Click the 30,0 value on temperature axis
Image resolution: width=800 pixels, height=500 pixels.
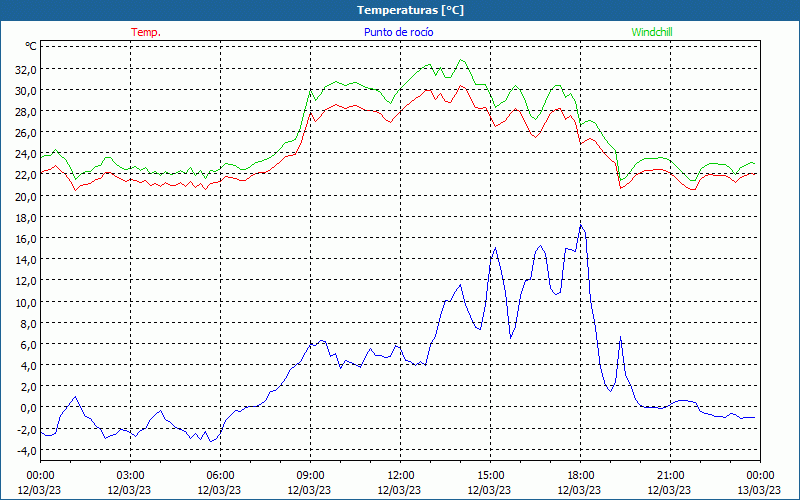[x=26, y=90]
